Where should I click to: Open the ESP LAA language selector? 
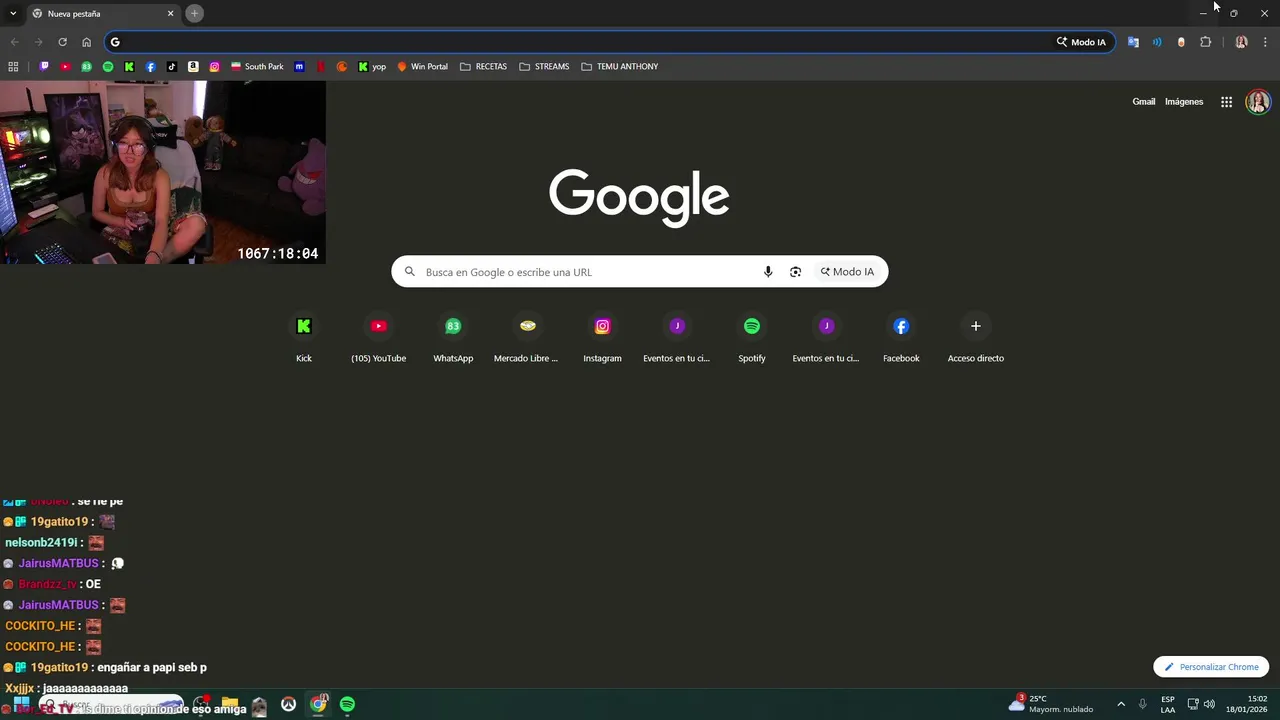coord(1168,704)
